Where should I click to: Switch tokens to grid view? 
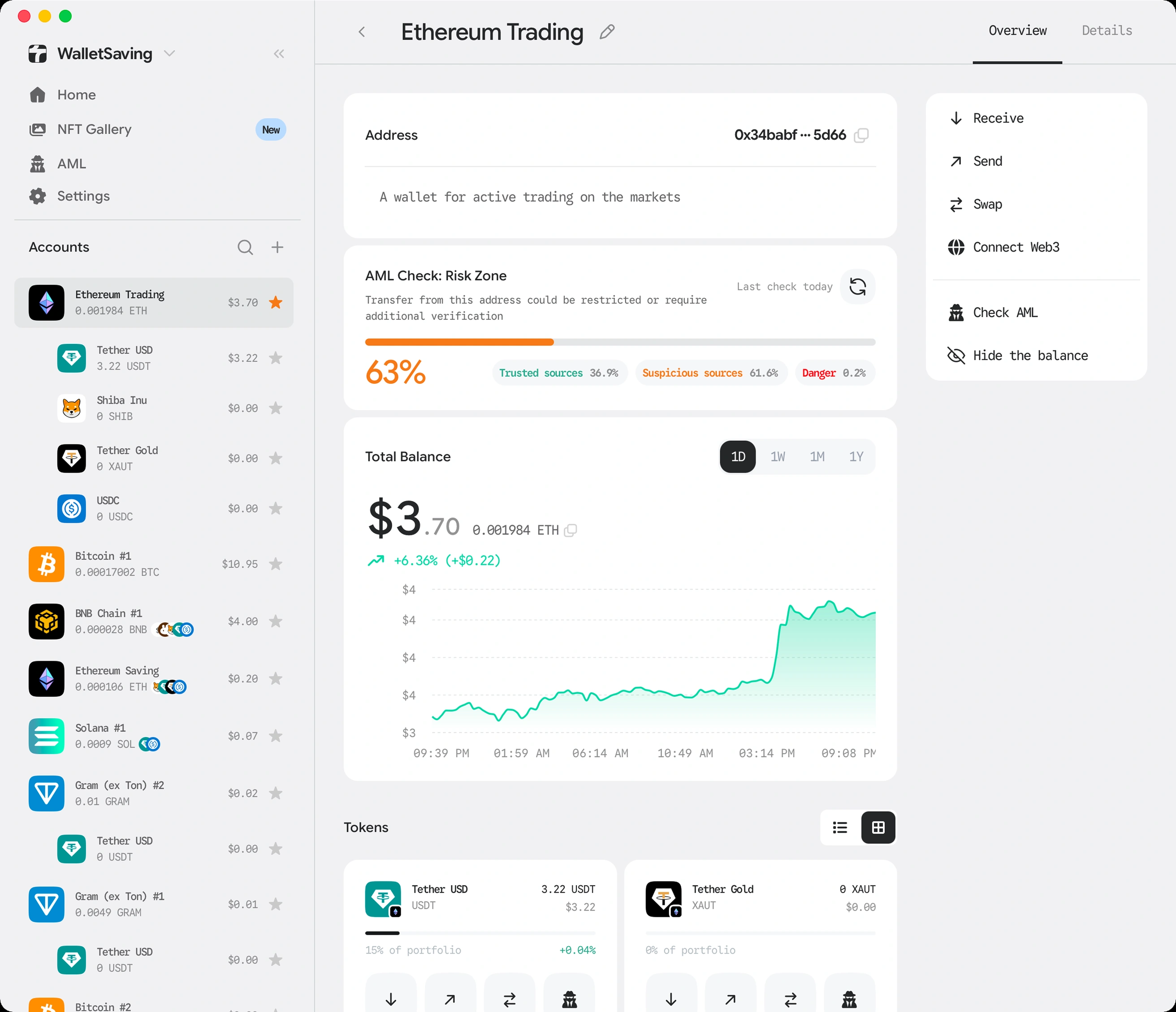[878, 827]
